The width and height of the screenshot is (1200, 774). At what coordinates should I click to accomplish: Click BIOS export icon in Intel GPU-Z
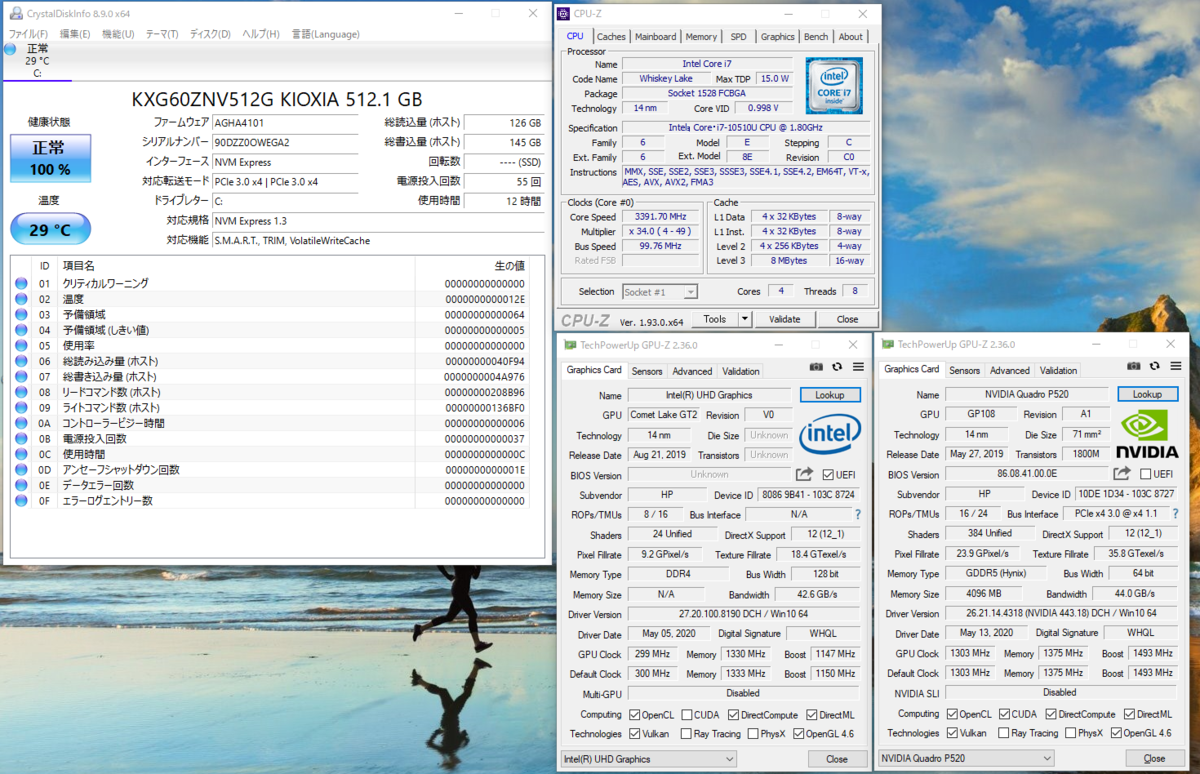805,474
